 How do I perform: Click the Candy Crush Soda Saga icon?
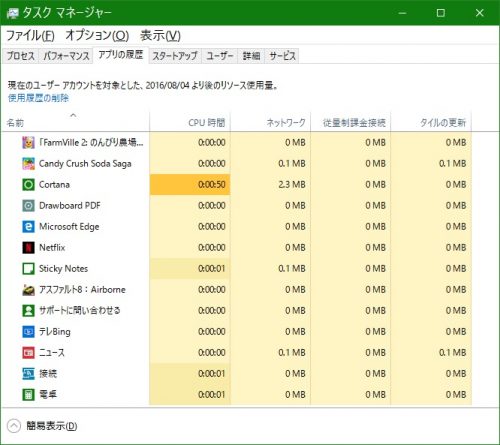[28, 164]
